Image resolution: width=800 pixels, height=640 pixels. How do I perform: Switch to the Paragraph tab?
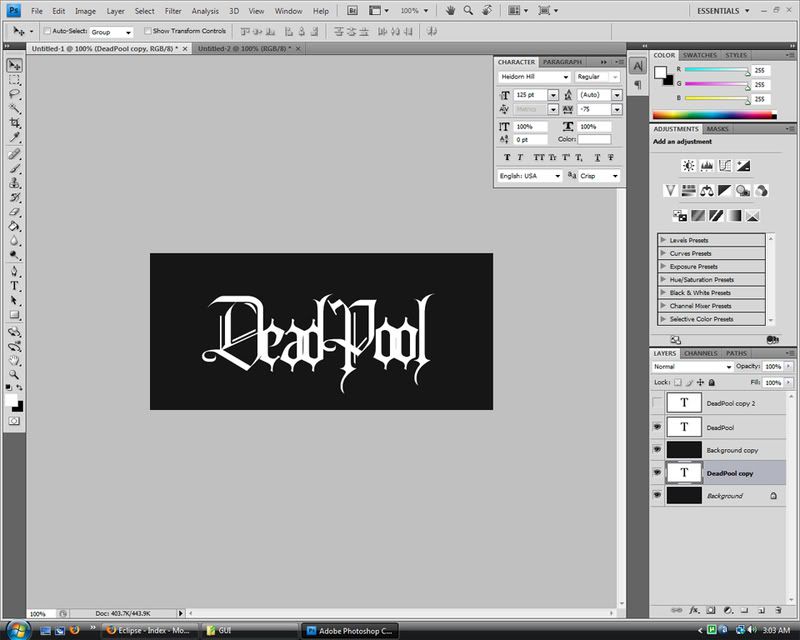point(562,62)
